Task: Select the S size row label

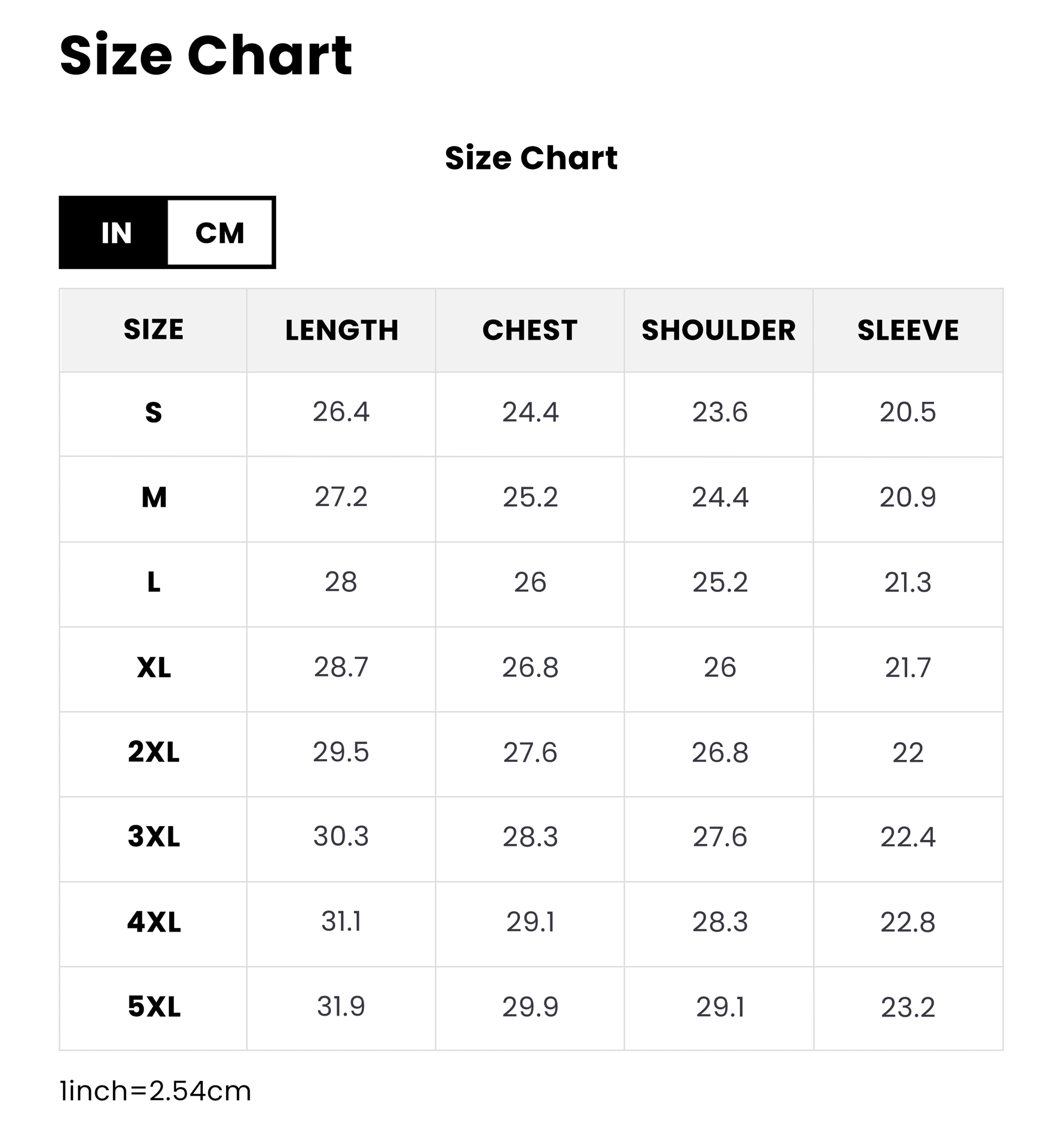Action: pyautogui.click(x=154, y=412)
